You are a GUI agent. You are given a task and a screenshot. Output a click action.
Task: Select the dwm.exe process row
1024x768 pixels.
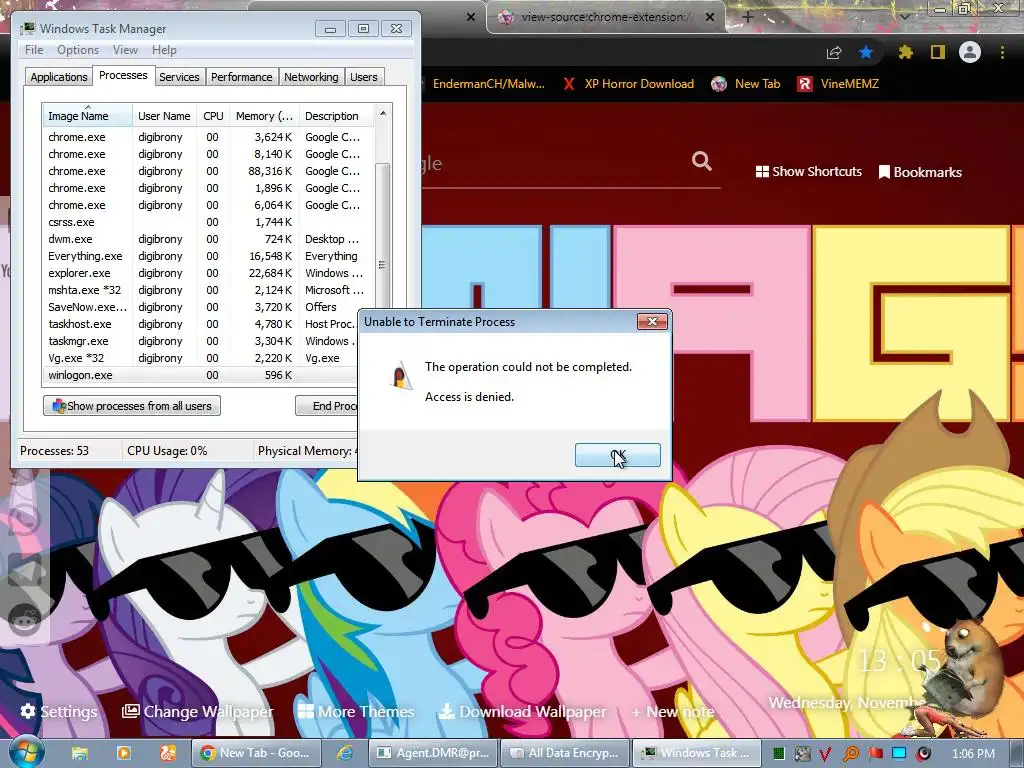(x=209, y=239)
